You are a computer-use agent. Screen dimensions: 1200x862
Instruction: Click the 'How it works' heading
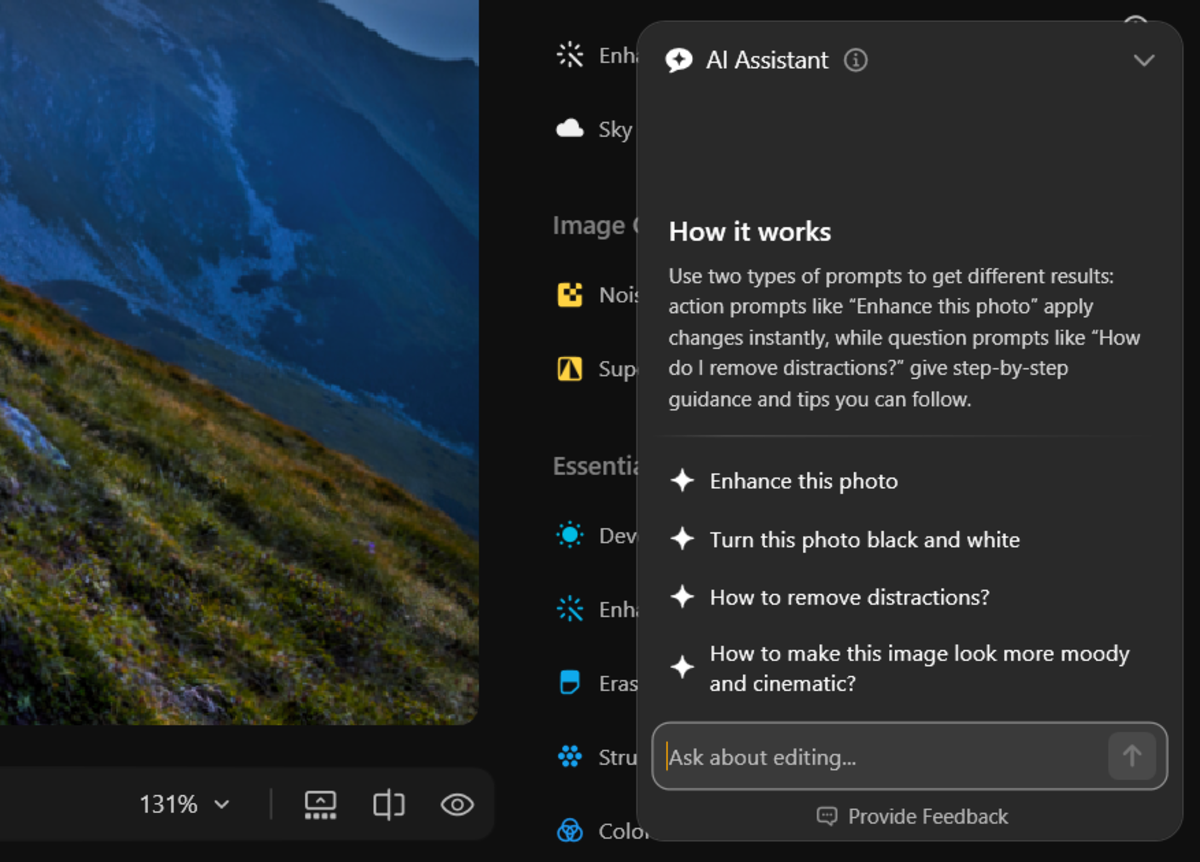pyautogui.click(x=750, y=232)
